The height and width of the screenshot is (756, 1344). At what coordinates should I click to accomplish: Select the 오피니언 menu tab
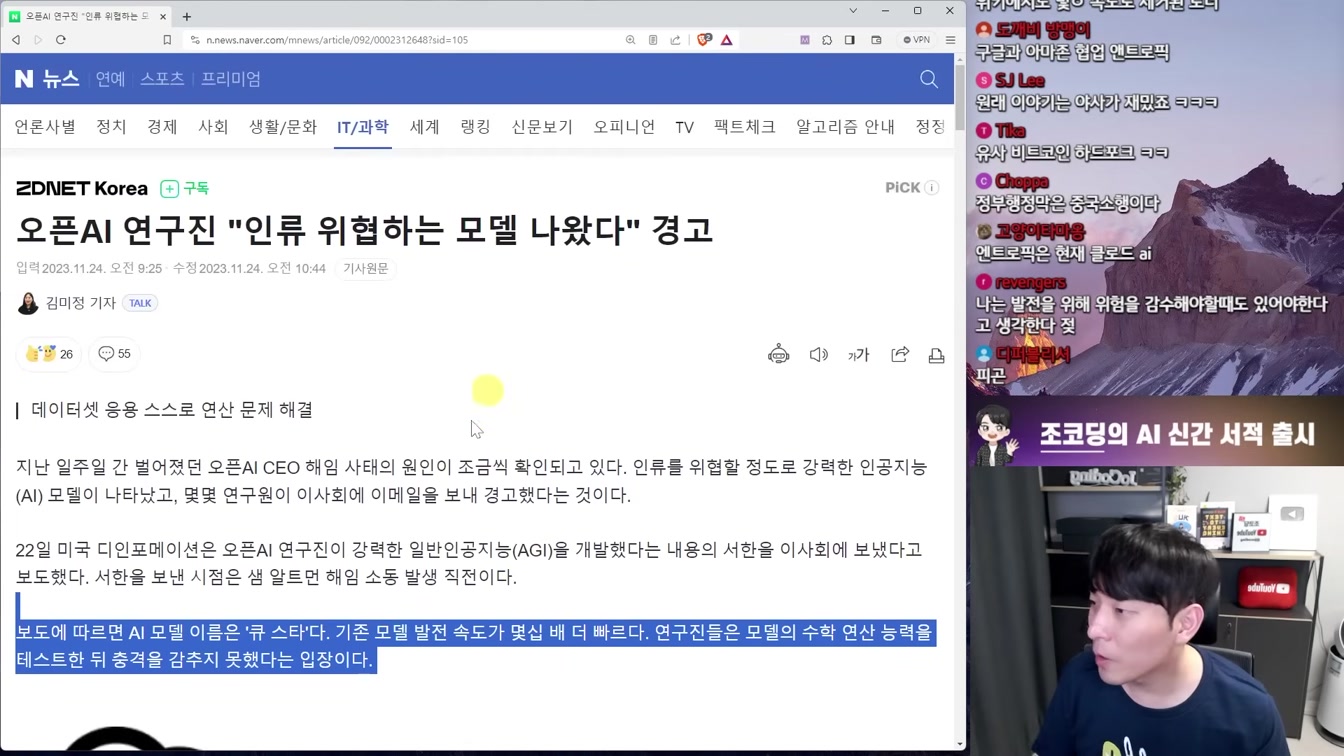tap(624, 127)
